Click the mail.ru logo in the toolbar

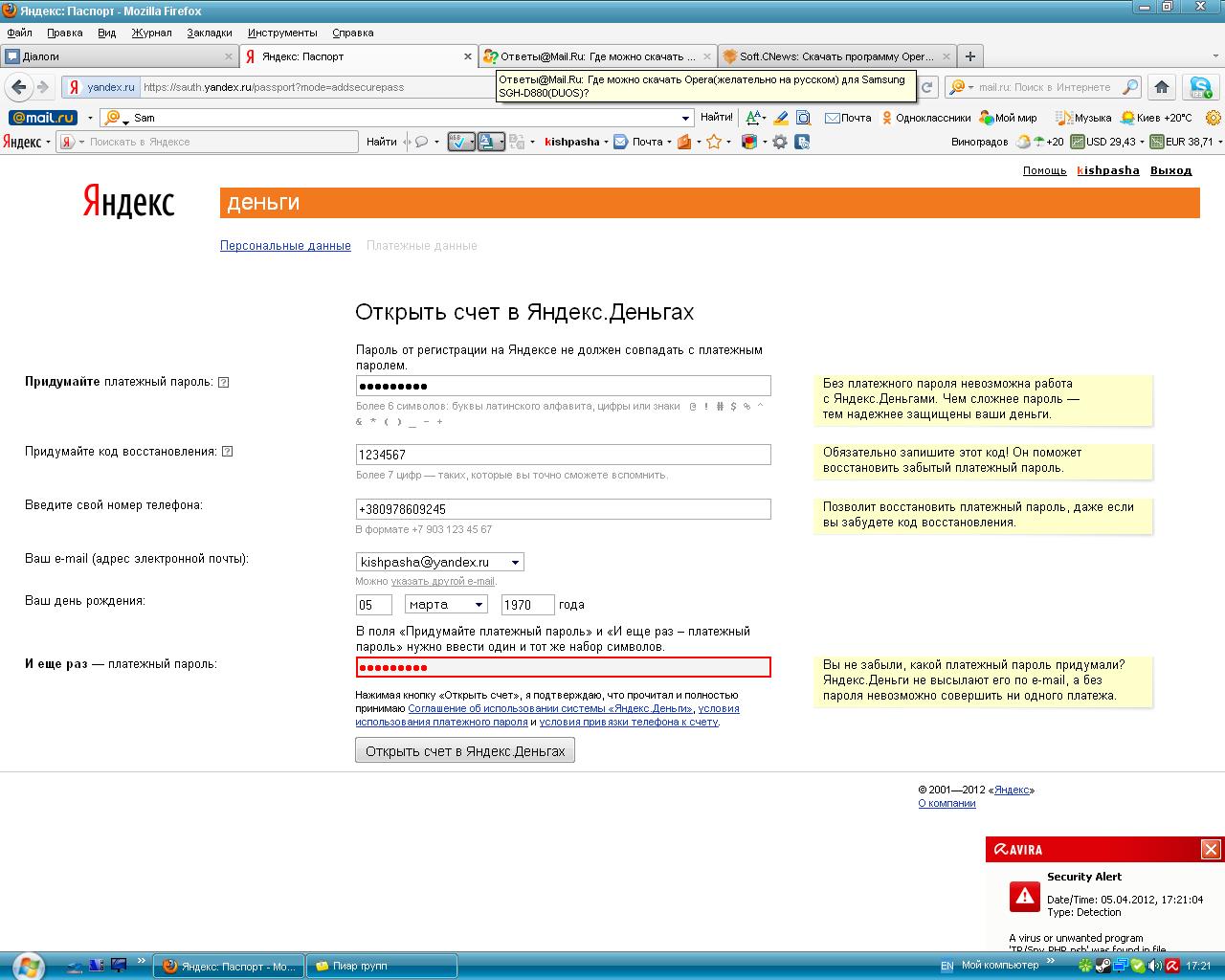coord(43,118)
